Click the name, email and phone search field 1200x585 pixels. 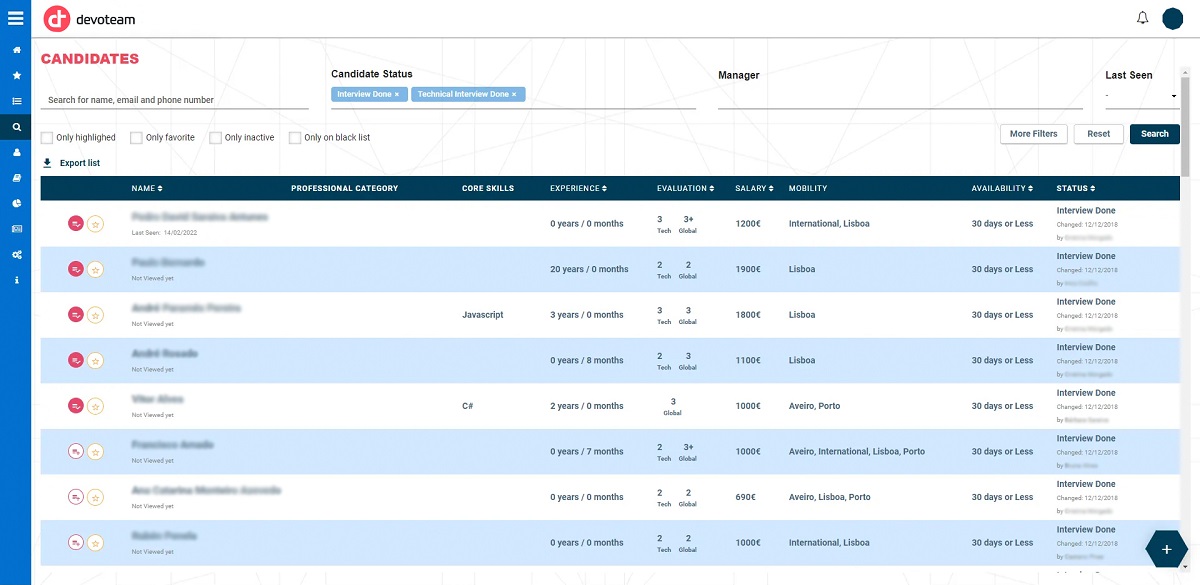175,100
